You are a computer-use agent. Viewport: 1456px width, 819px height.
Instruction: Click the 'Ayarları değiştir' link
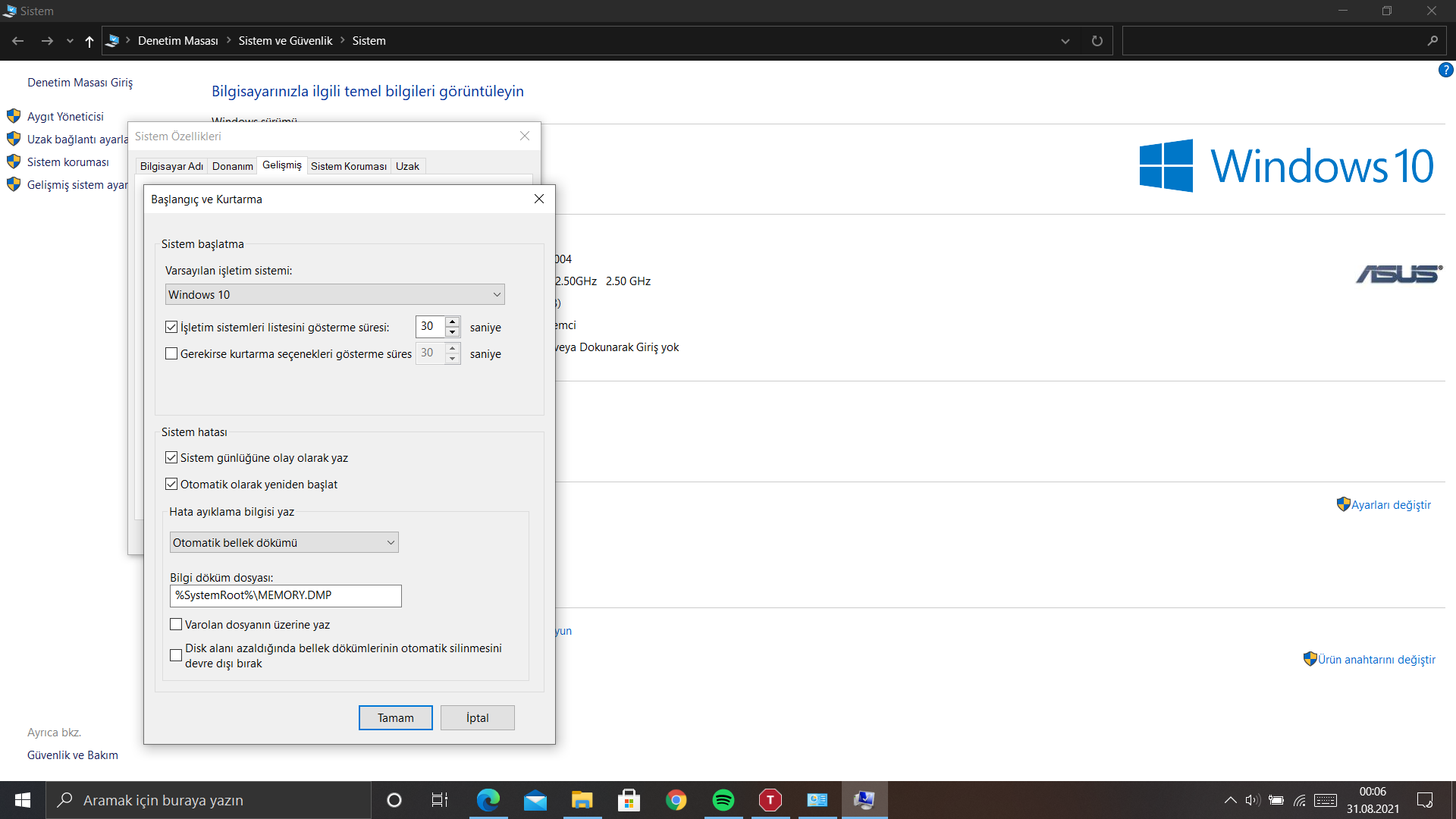click(1390, 505)
